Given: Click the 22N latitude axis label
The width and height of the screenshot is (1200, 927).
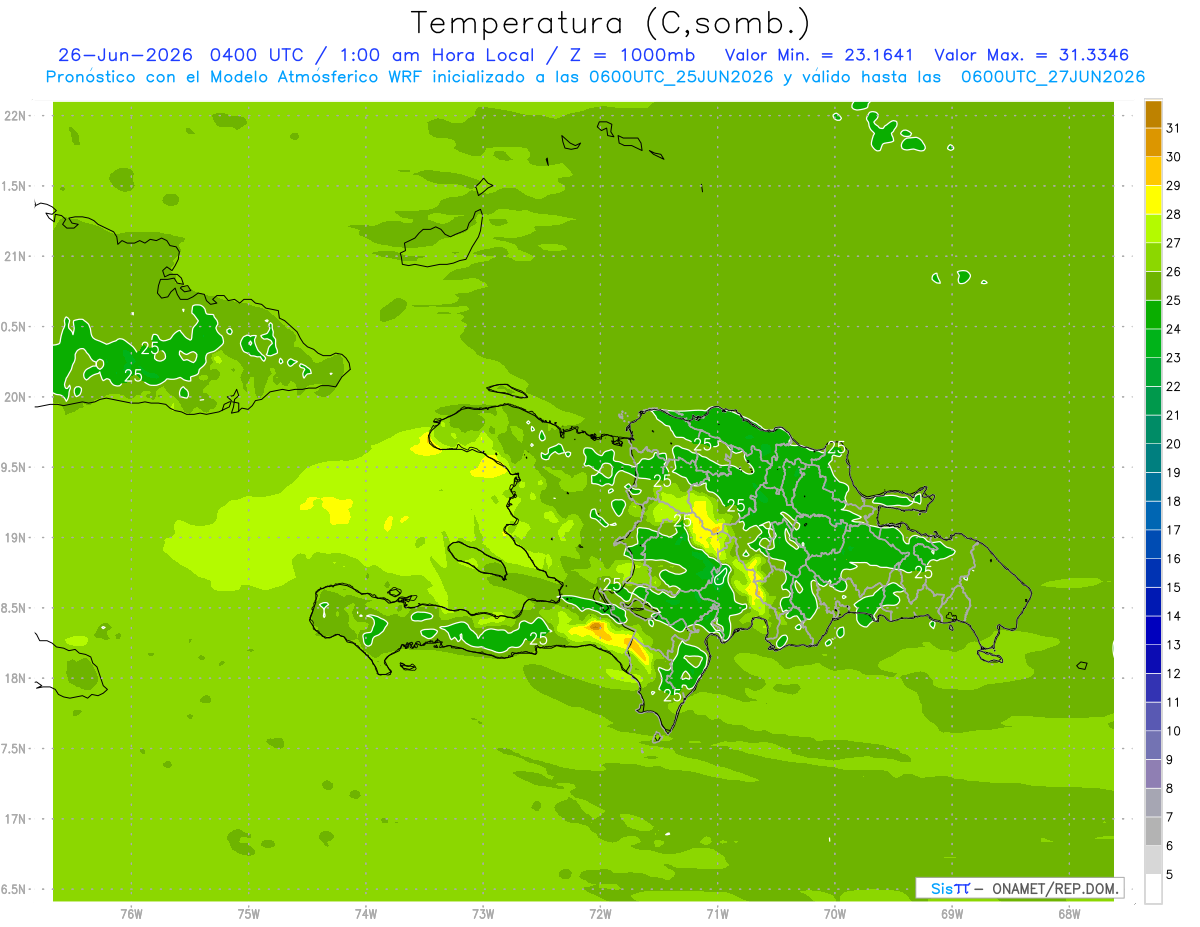Looking at the screenshot, I should [16, 116].
